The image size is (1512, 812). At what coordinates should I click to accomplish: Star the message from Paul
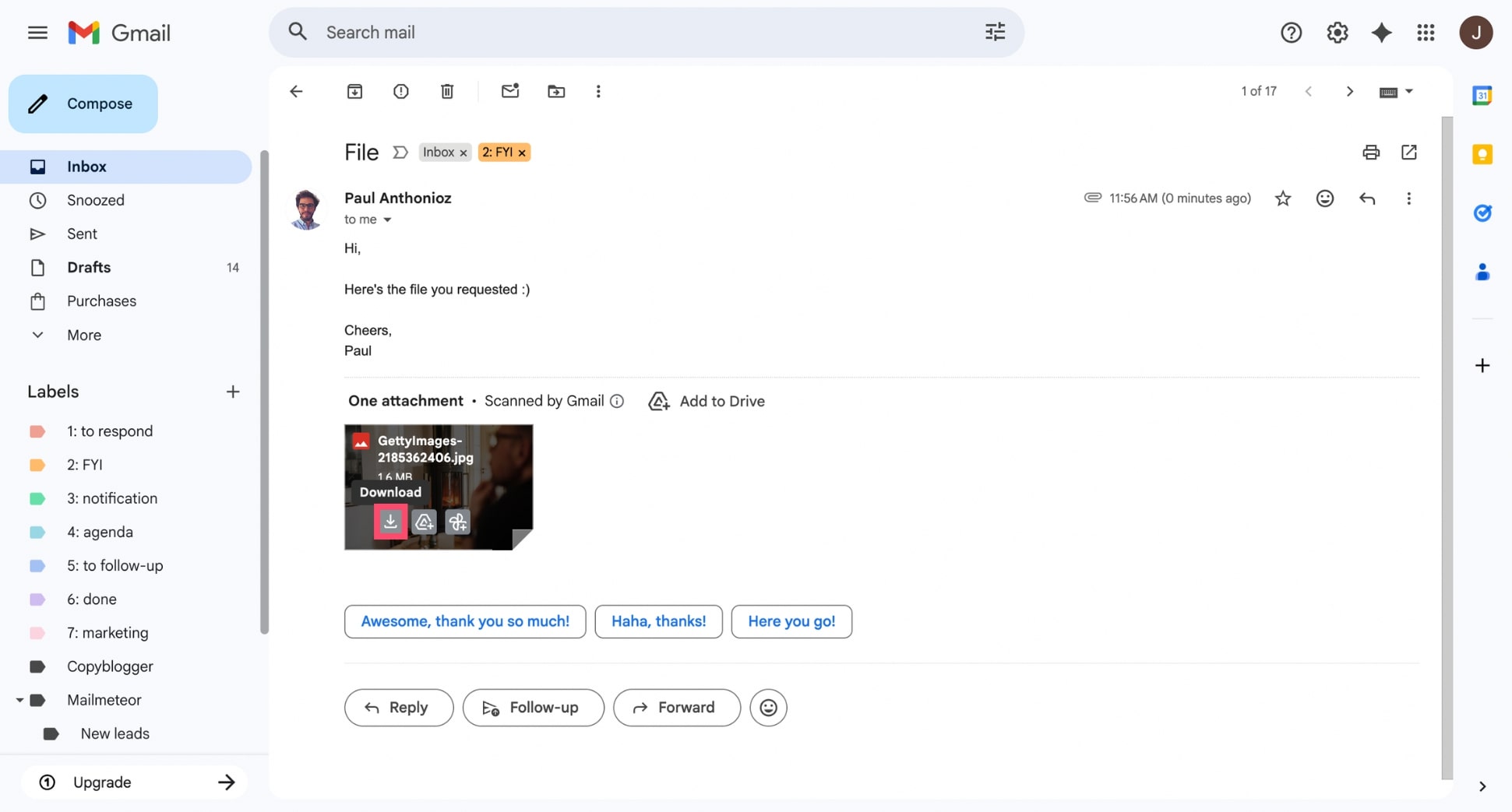coord(1283,199)
